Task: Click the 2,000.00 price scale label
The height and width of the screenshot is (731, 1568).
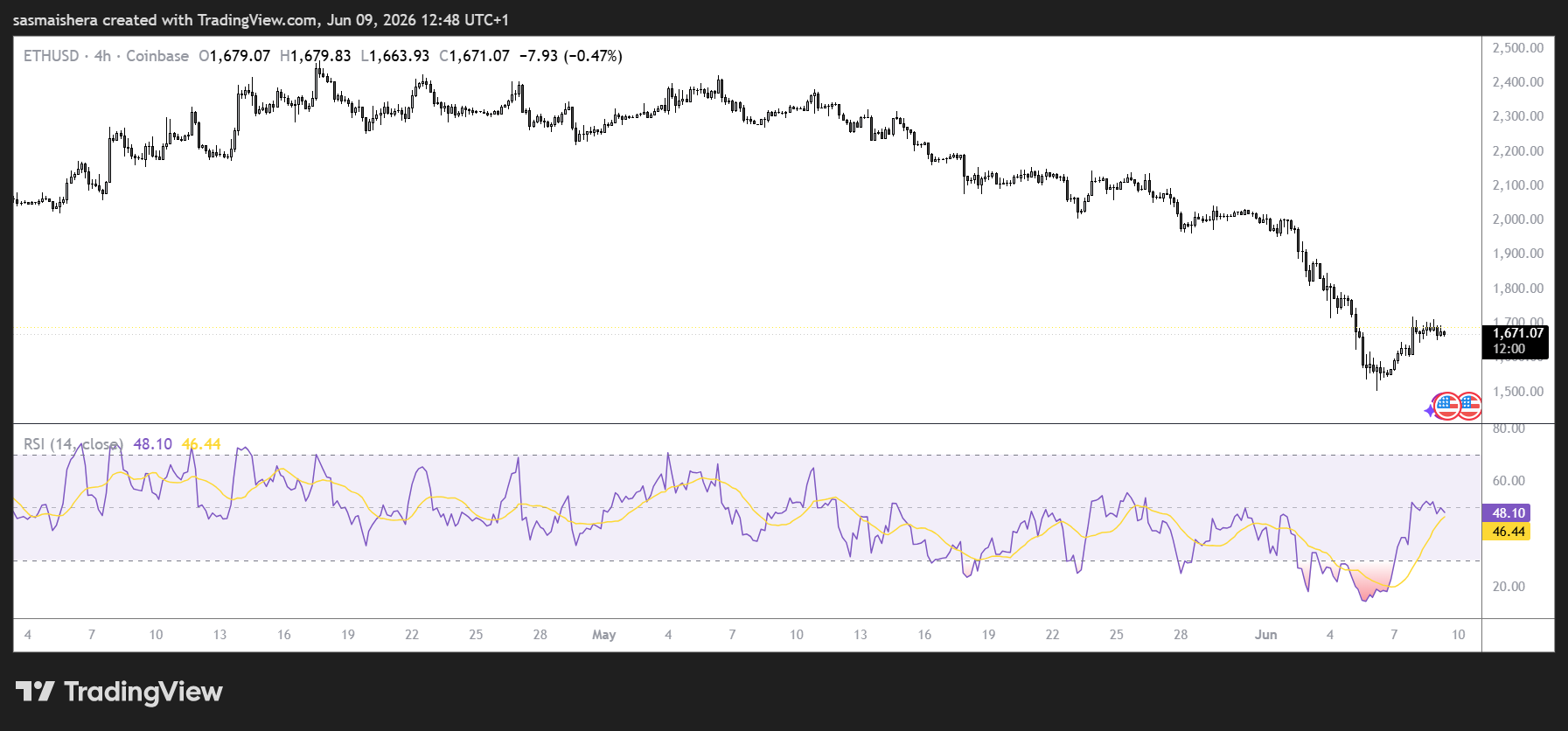Action: [1518, 219]
